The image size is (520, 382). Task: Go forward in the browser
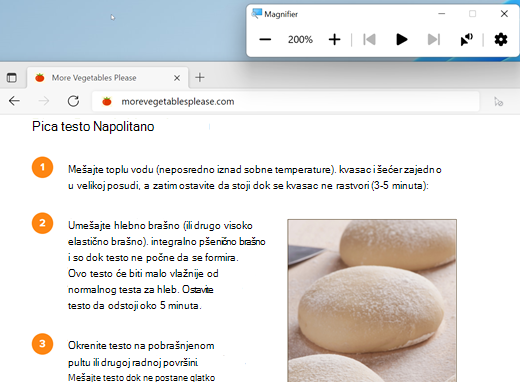coord(44,101)
